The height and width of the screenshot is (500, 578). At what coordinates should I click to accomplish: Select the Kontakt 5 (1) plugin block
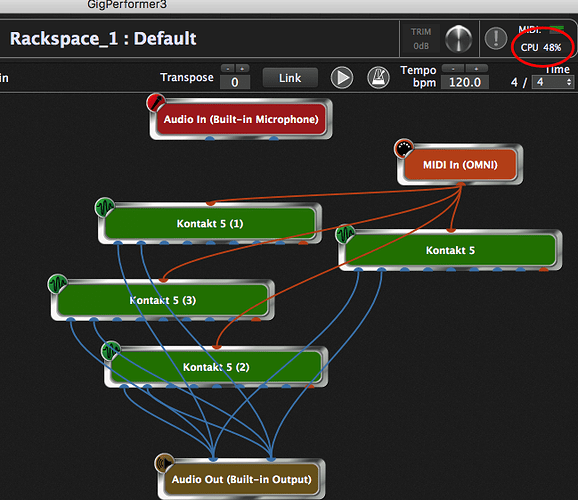210,223
